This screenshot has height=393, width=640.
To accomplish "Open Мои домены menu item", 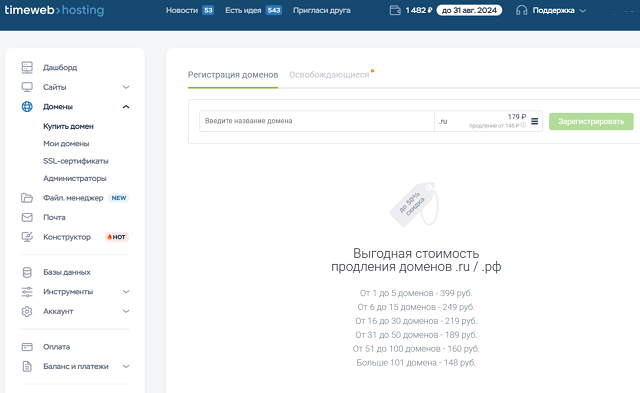I will [x=66, y=144].
